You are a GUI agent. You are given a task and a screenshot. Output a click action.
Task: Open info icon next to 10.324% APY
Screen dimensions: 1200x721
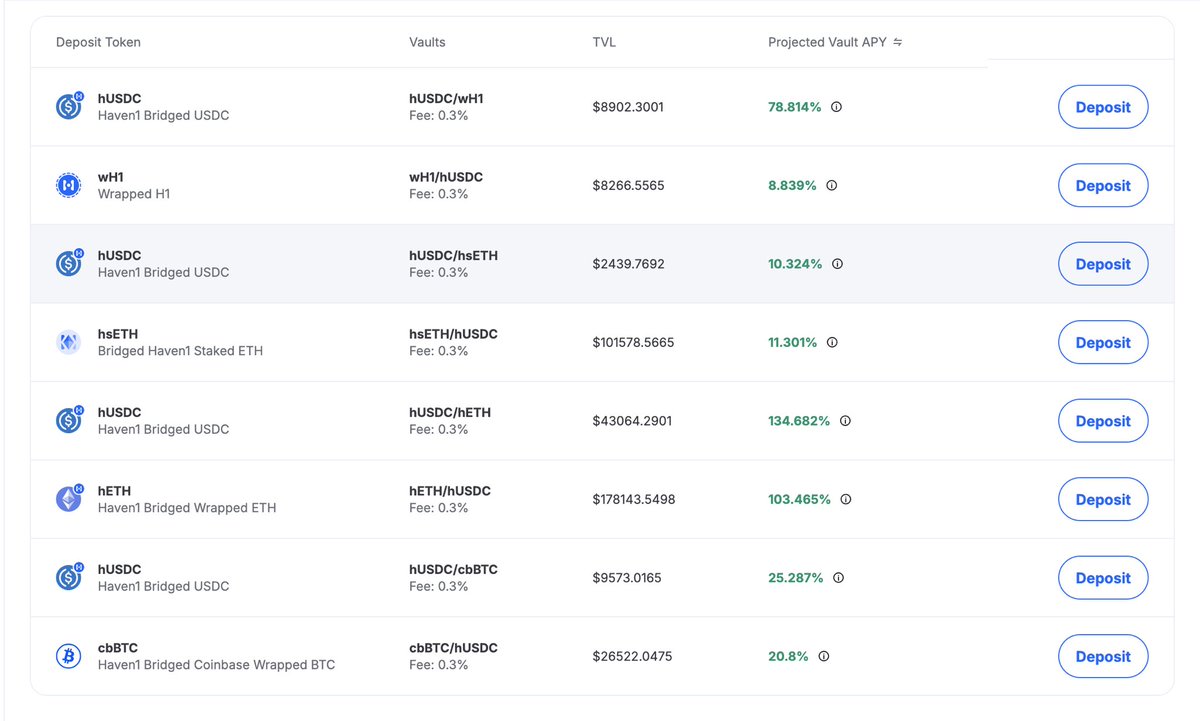[837, 264]
